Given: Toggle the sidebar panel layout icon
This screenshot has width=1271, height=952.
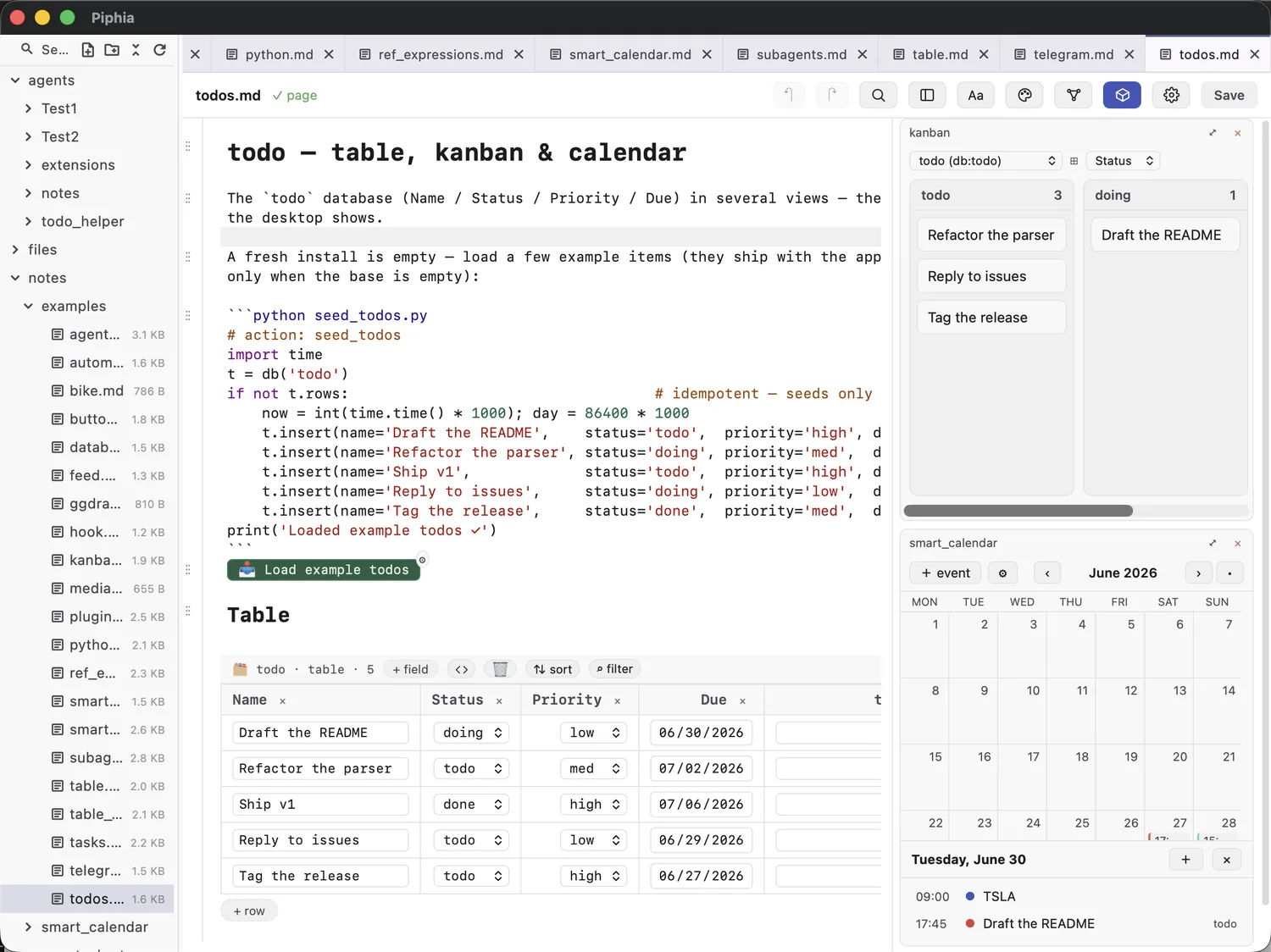Looking at the screenshot, I should 927,95.
